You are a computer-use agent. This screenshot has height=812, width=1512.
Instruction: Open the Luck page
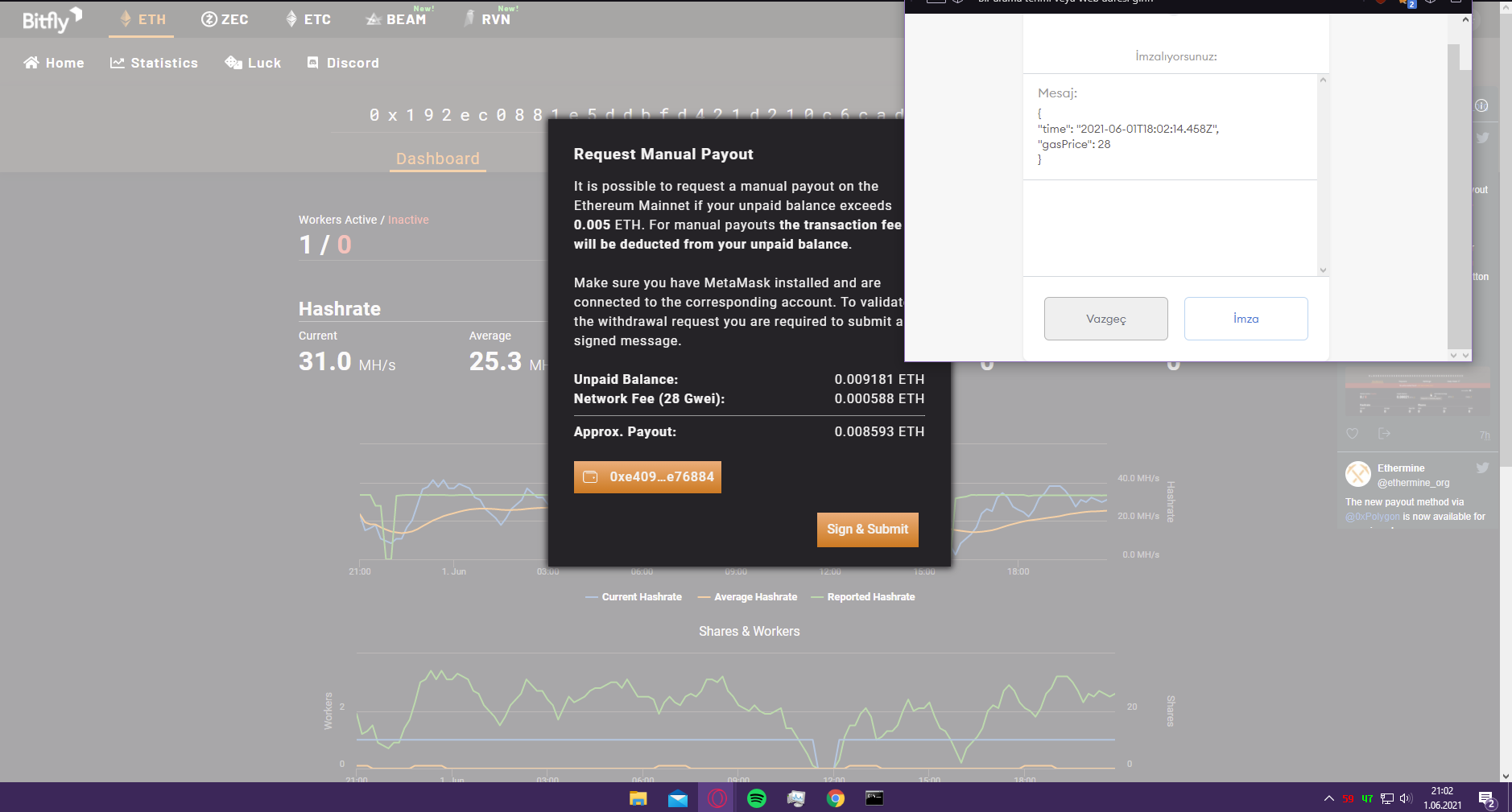pyautogui.click(x=253, y=63)
